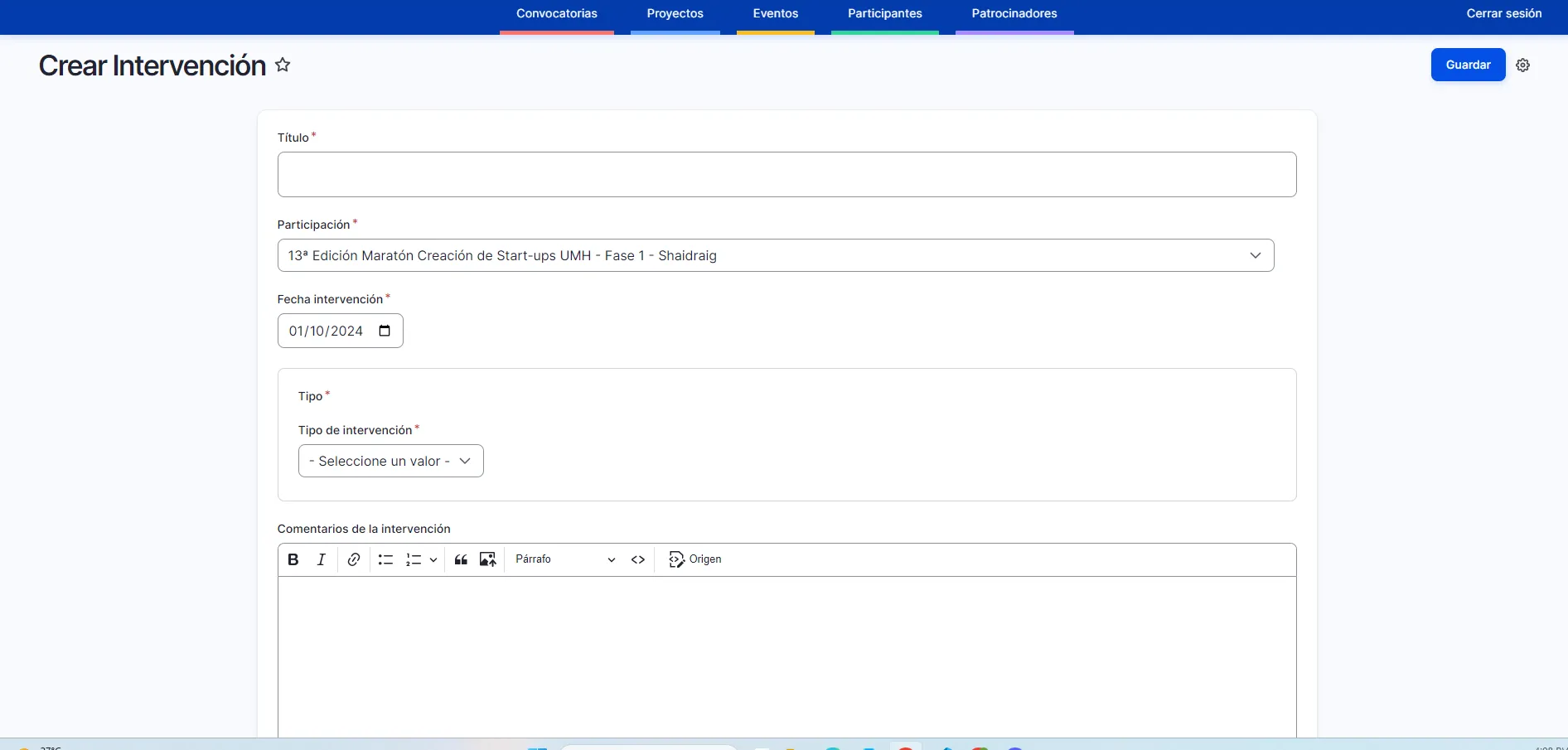The width and height of the screenshot is (1568, 750).
Task: Open the Párrafo heading style dropdown
Action: point(564,559)
